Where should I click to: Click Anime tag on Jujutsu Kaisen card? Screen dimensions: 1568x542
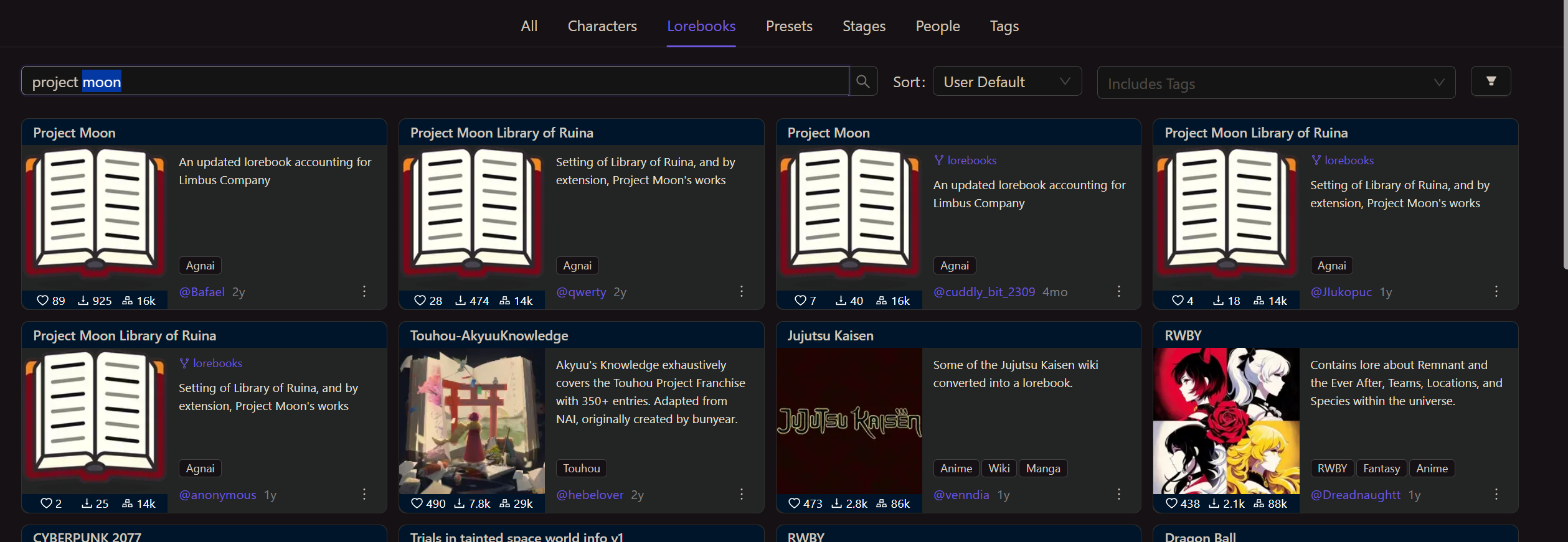[x=956, y=469]
